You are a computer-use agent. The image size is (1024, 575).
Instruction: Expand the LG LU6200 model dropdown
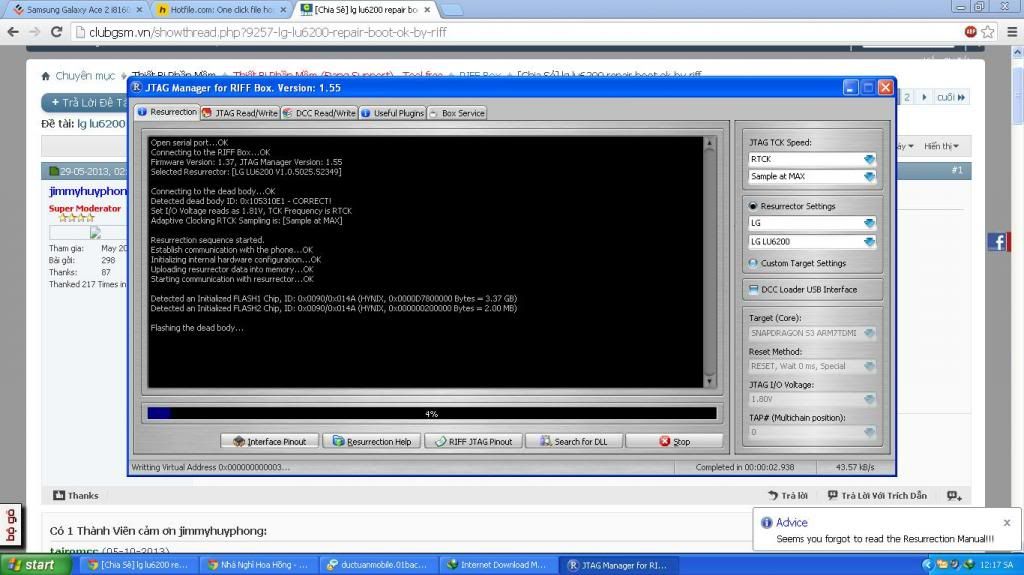tap(869, 242)
